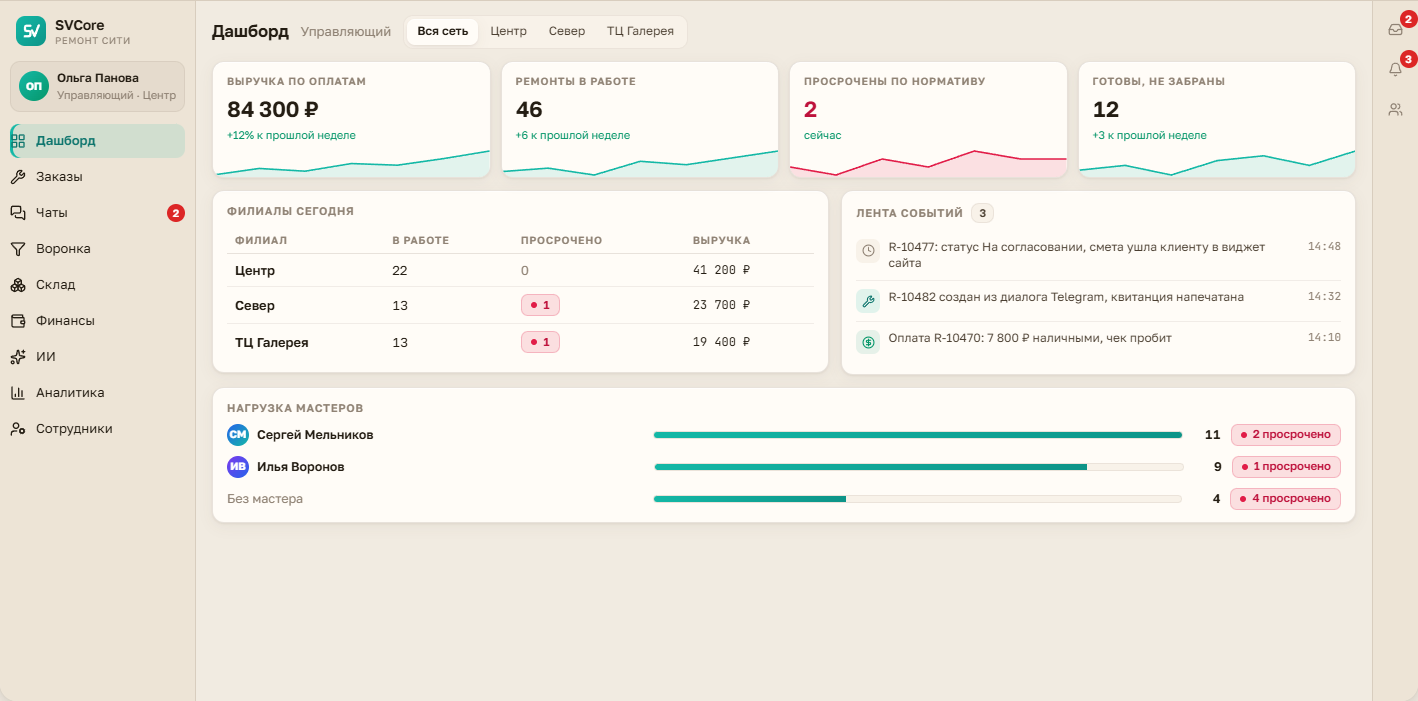1418x701 pixels.
Task: Click the Лента событий count badge 3
Action: pos(982,213)
